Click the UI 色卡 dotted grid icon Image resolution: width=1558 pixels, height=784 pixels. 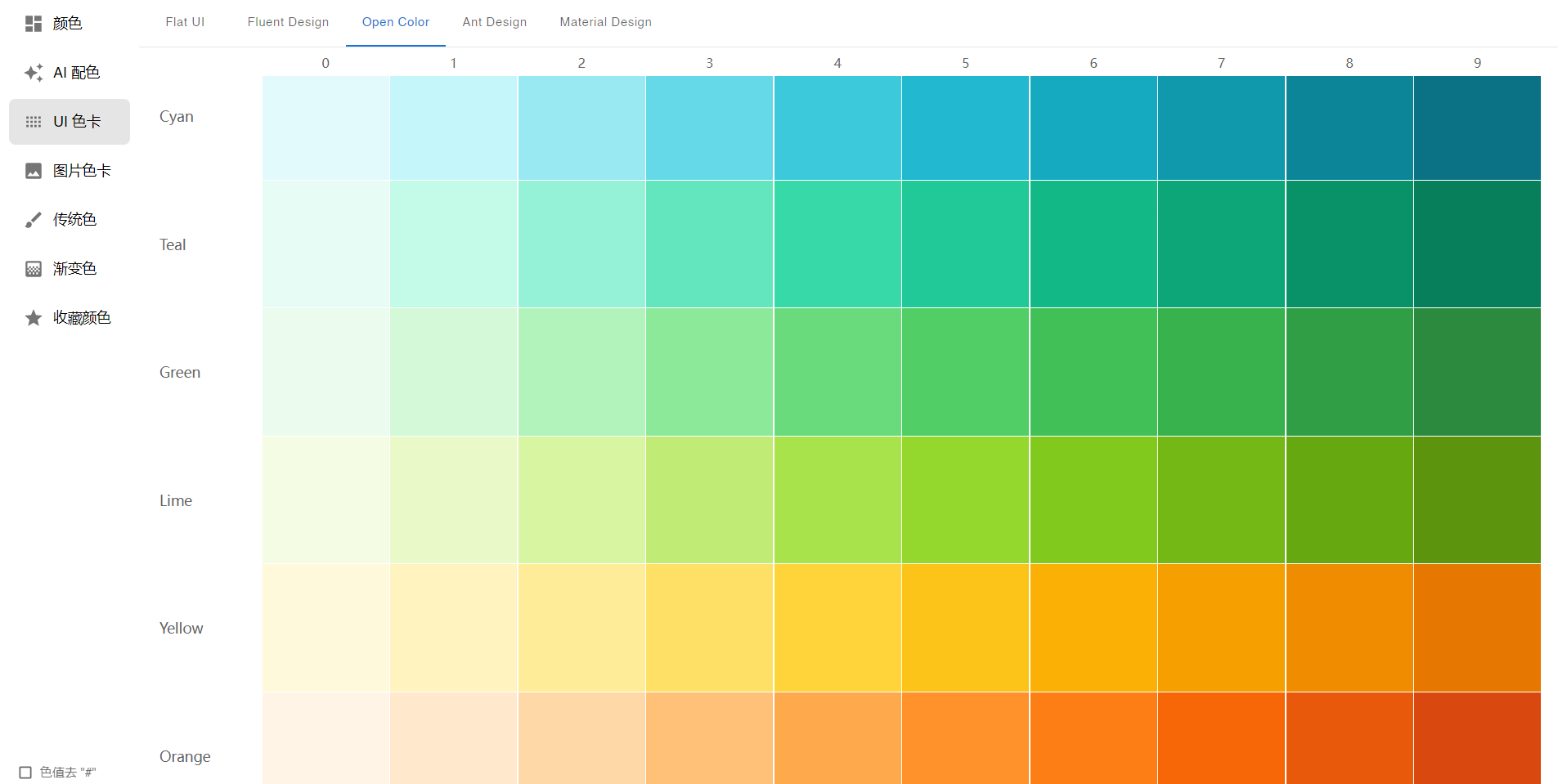[34, 122]
